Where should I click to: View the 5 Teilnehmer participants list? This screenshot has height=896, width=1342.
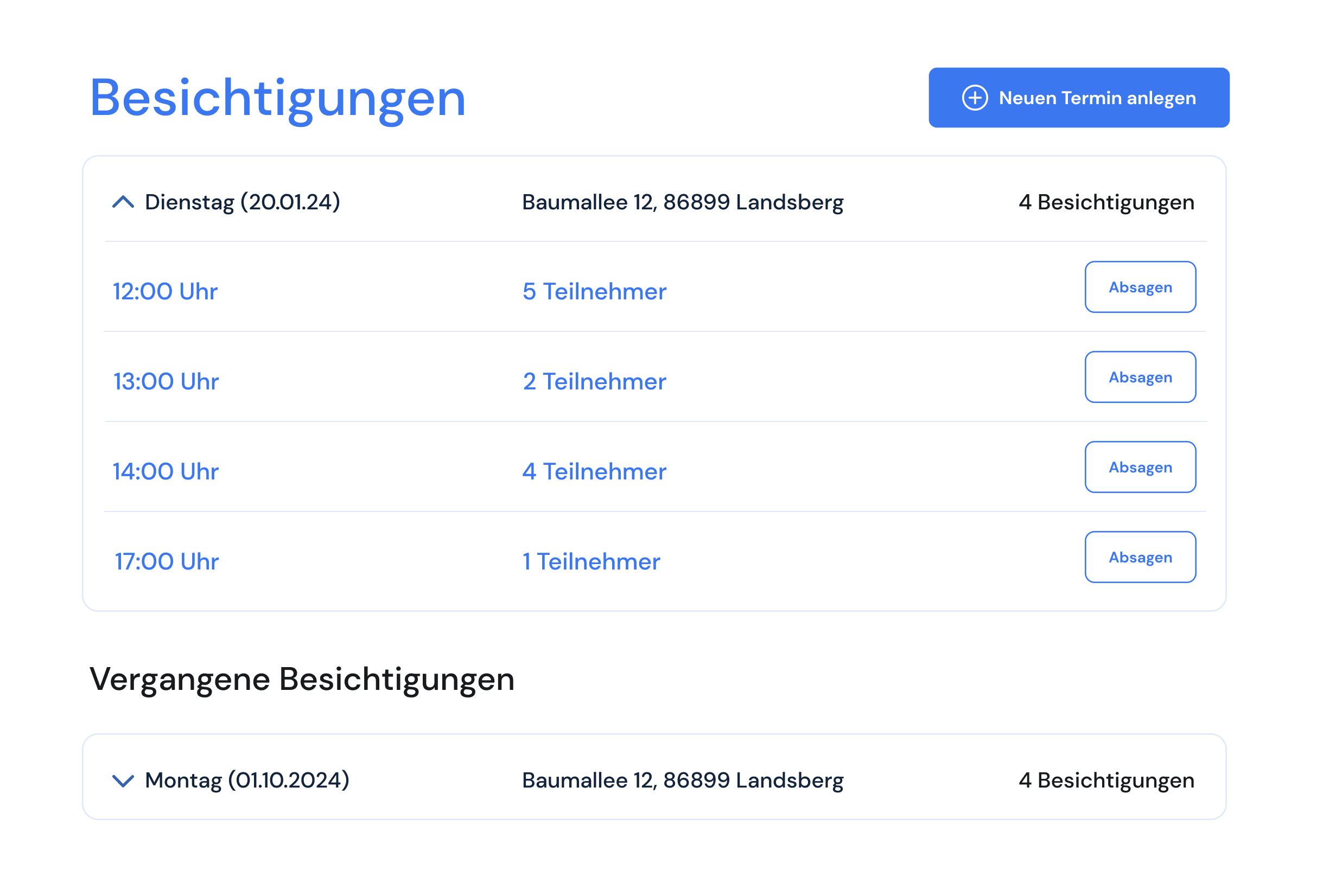[x=594, y=291]
